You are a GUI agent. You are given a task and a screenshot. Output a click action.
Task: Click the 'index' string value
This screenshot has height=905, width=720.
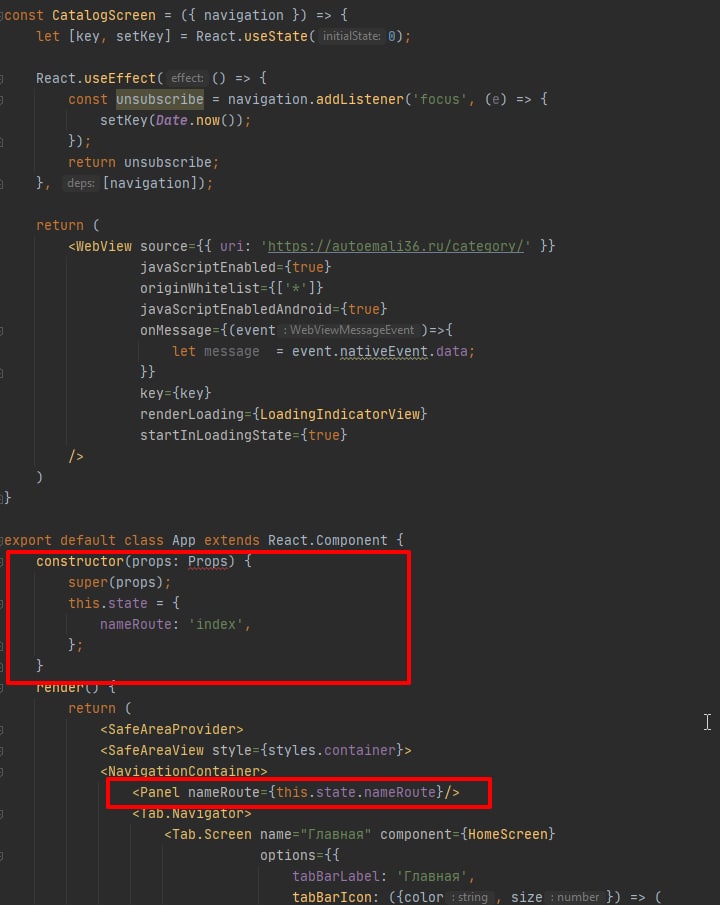(215, 624)
